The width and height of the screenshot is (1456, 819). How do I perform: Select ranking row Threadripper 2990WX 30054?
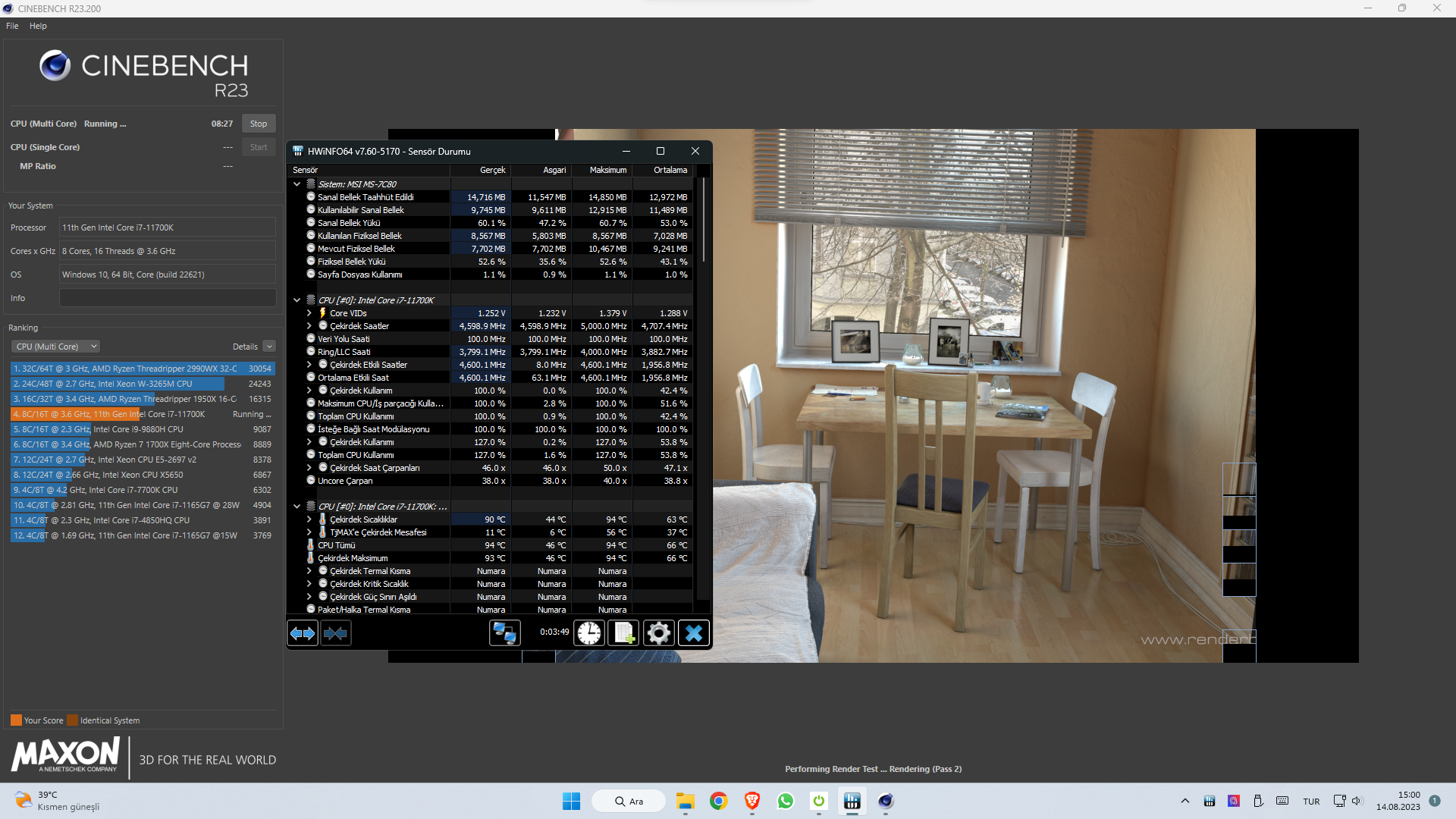143,369
